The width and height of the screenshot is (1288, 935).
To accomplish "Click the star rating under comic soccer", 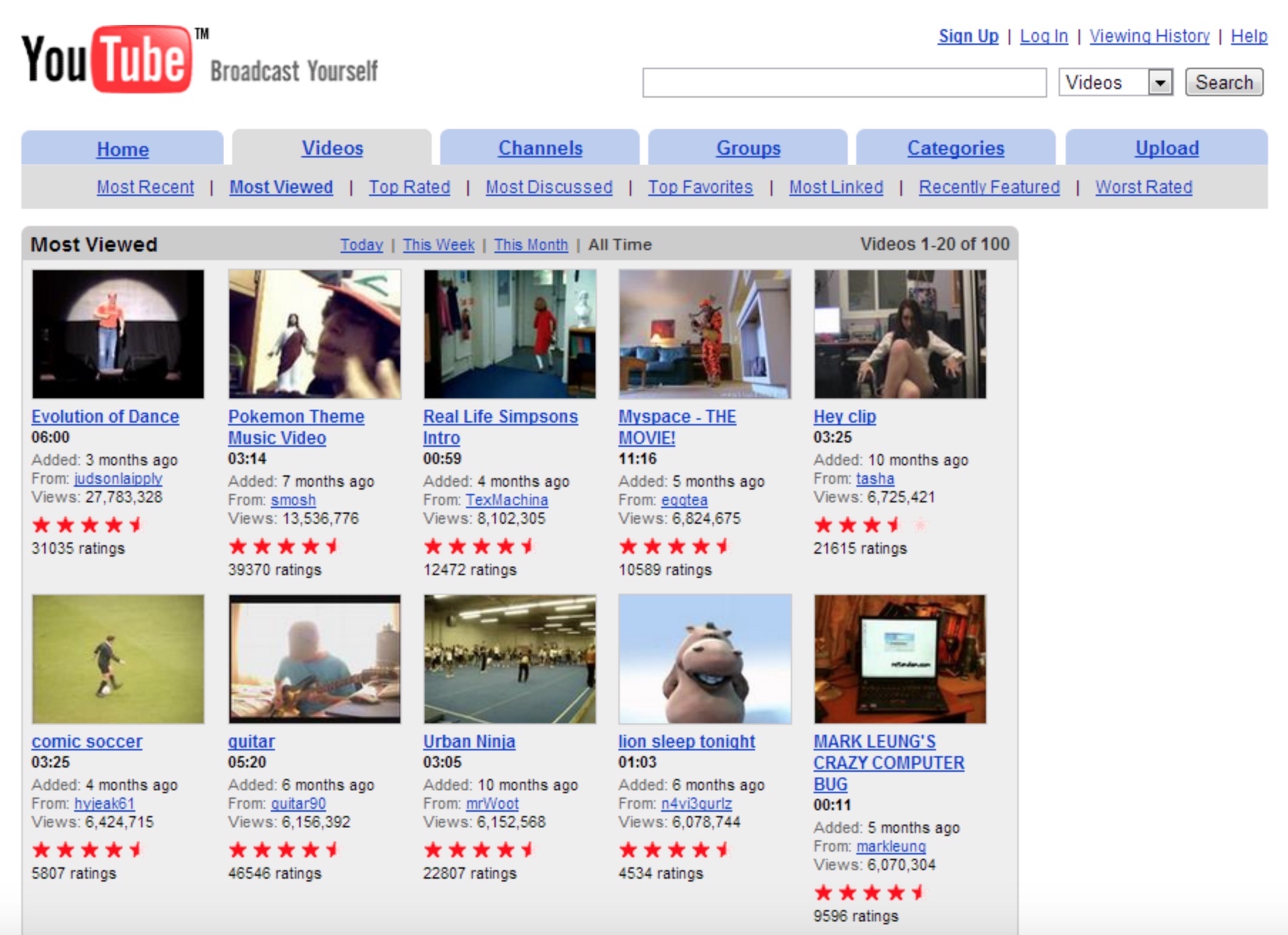I will point(88,849).
